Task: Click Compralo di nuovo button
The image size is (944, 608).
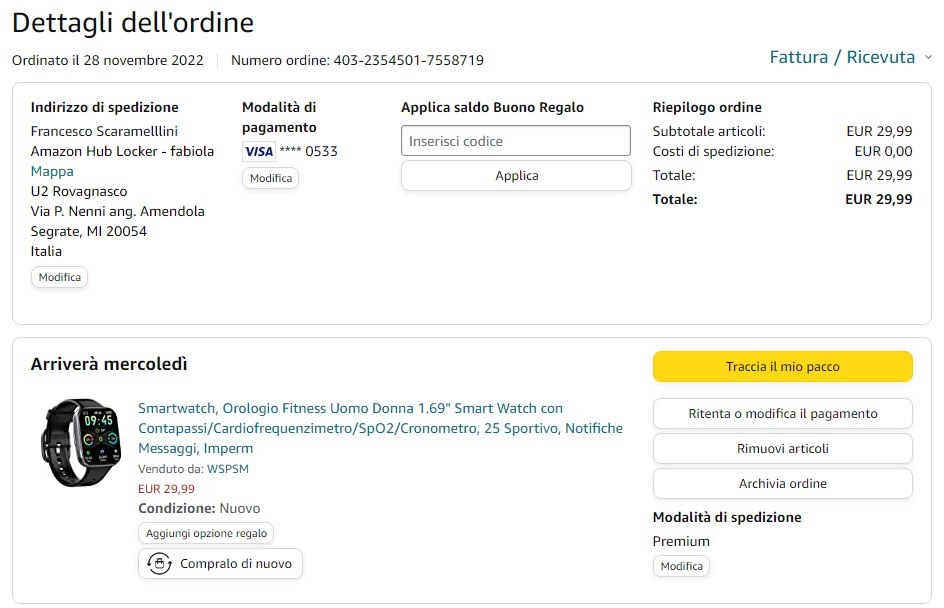Action: pyautogui.click(x=220, y=564)
